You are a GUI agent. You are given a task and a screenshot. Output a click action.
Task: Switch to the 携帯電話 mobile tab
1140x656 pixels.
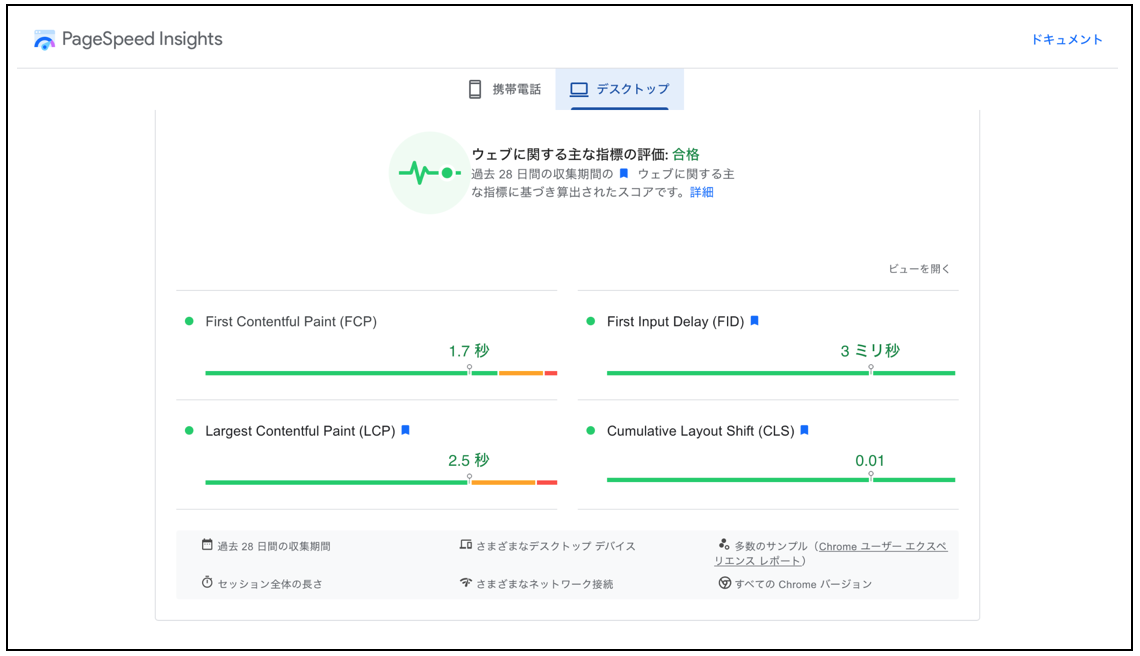coord(505,89)
